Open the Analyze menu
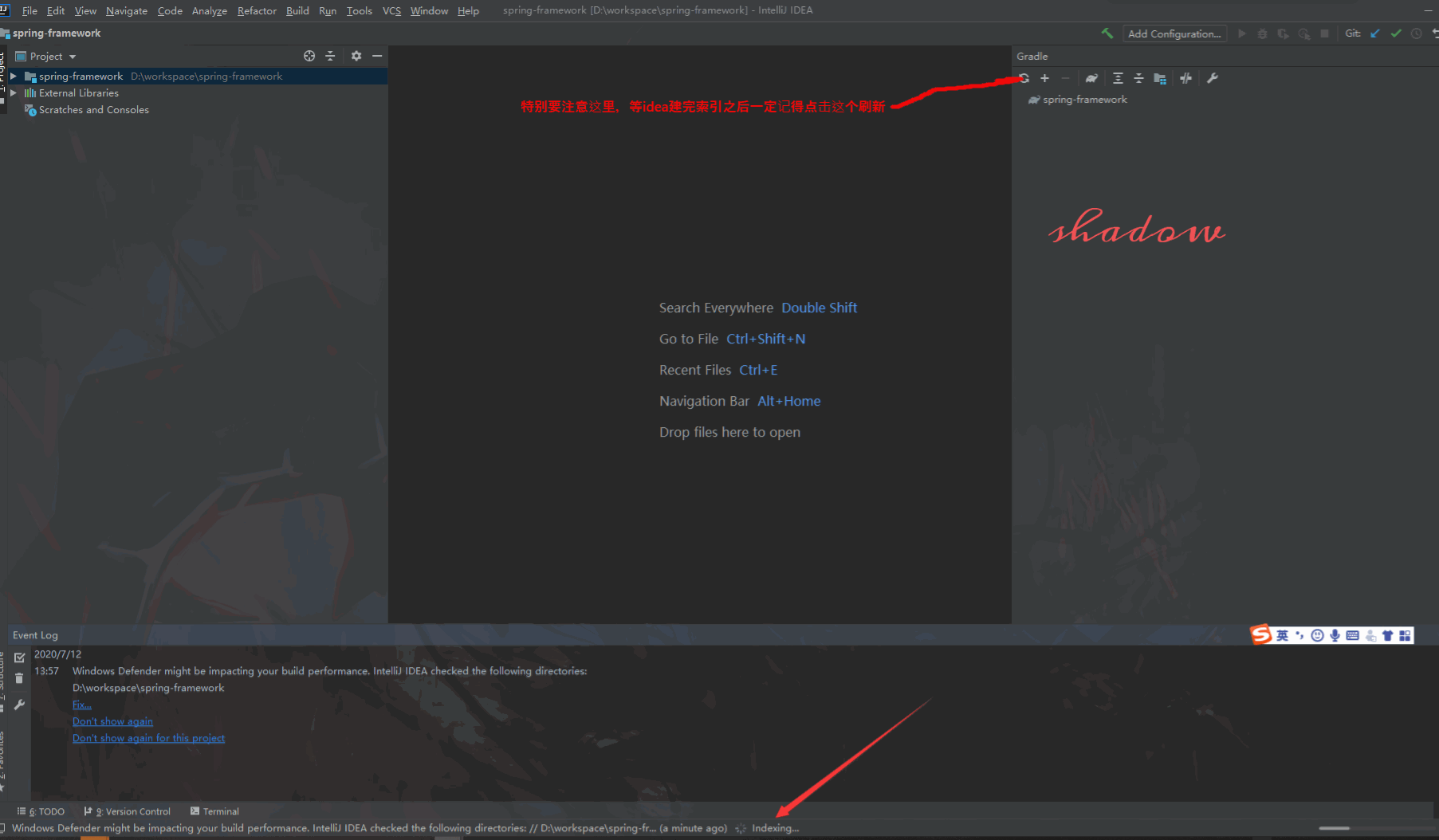Image resolution: width=1439 pixels, height=840 pixels. pos(210,10)
